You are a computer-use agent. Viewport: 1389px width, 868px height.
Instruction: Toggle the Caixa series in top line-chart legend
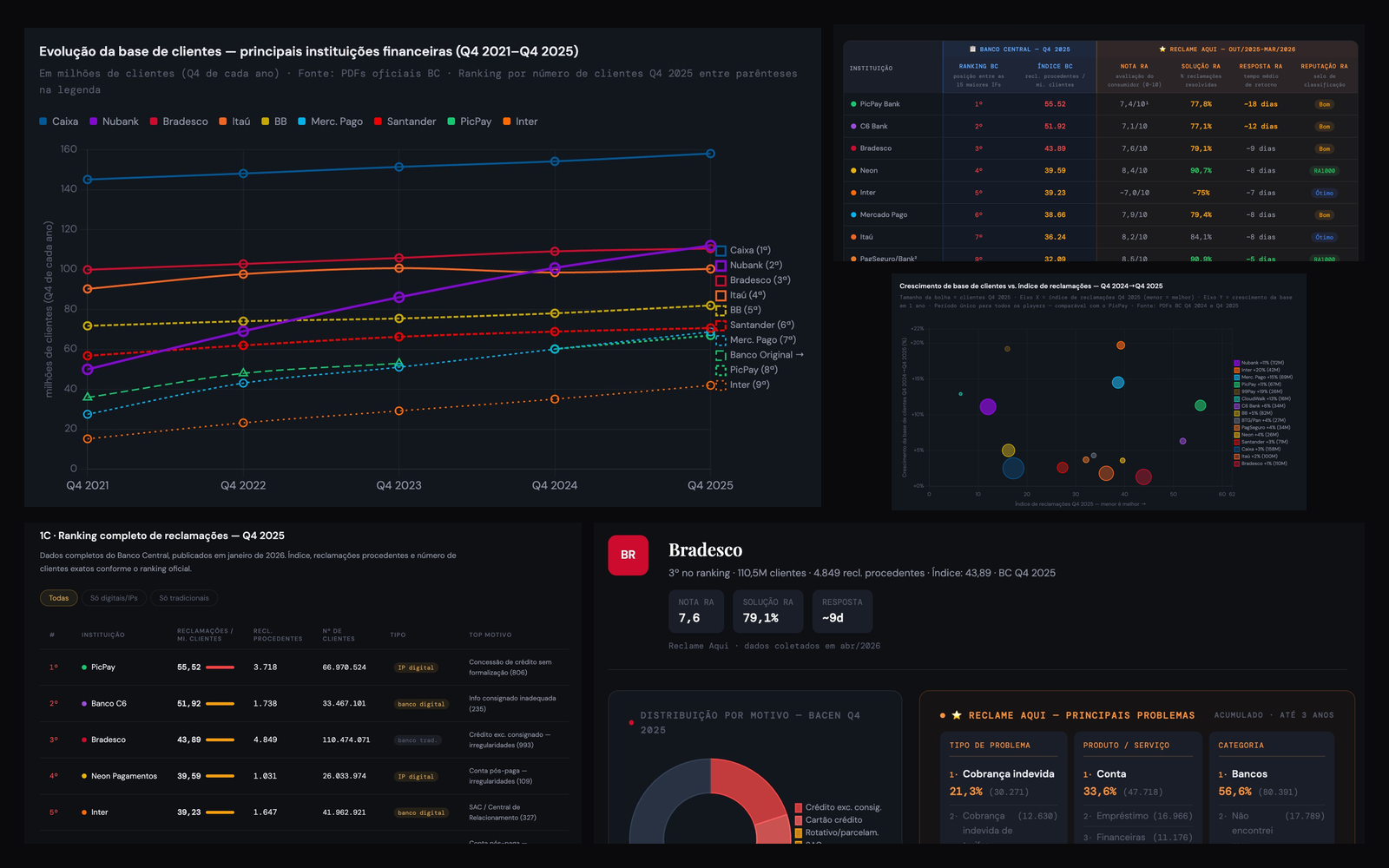pyautogui.click(x=58, y=122)
